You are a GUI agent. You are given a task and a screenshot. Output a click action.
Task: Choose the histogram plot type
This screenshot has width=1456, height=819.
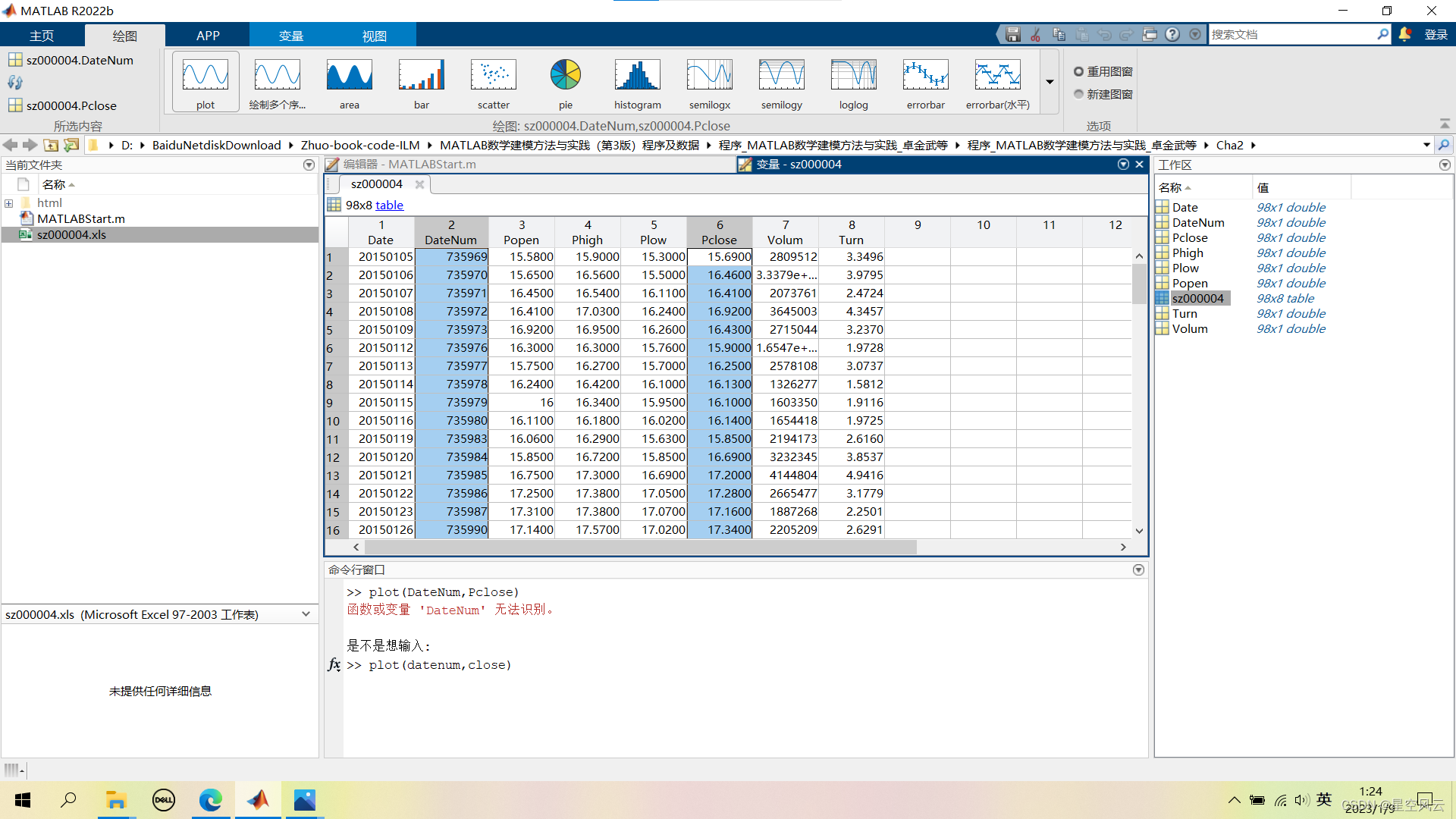[x=637, y=82]
